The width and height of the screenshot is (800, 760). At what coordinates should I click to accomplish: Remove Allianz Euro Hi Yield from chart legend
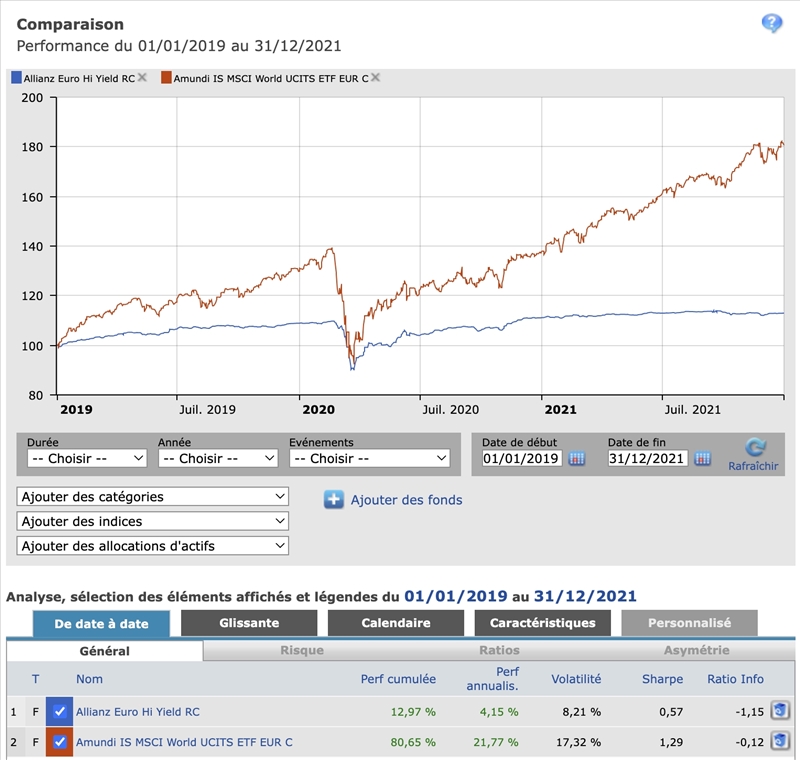click(x=142, y=77)
